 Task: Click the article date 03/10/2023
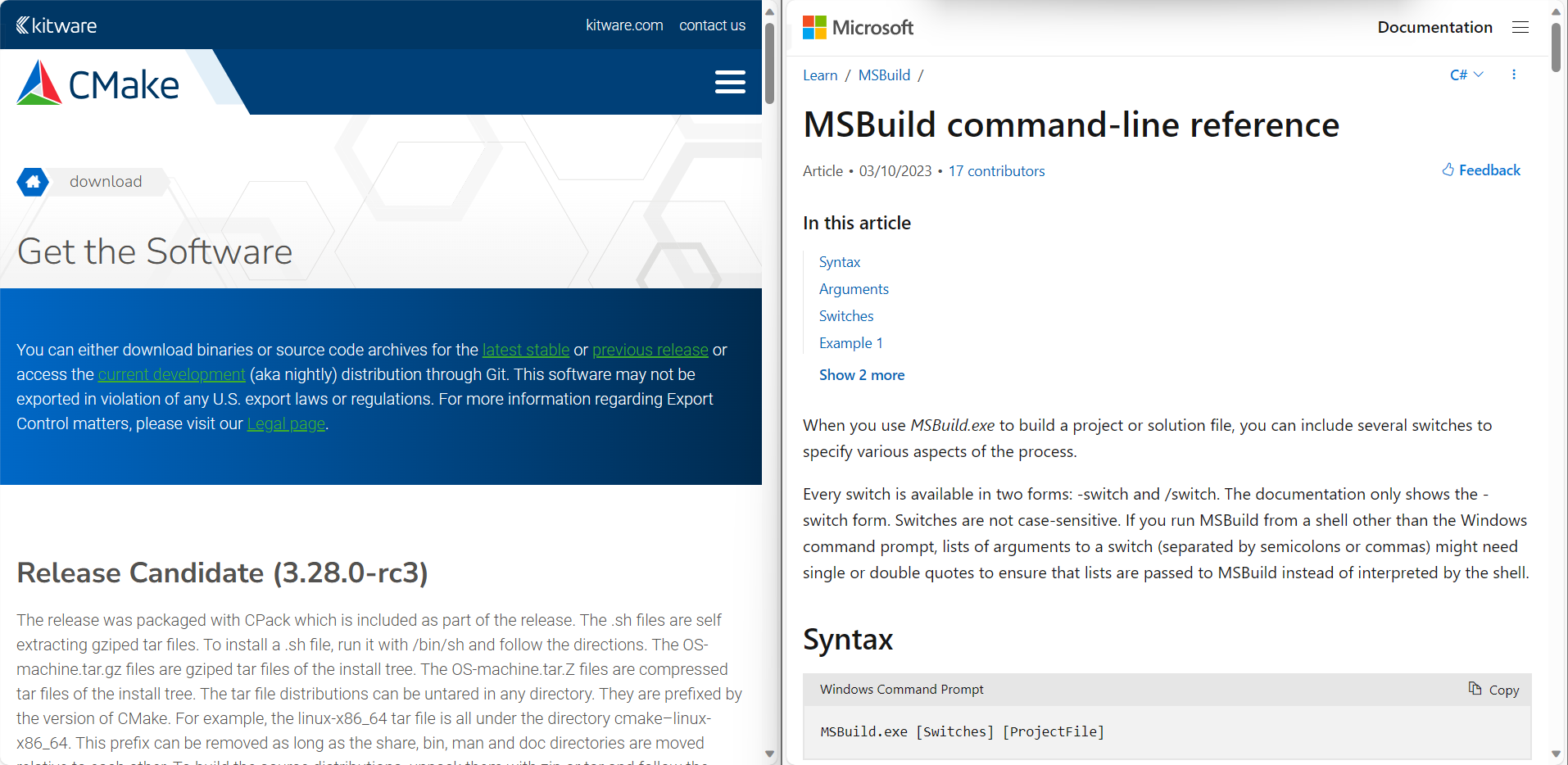pyautogui.click(x=895, y=171)
